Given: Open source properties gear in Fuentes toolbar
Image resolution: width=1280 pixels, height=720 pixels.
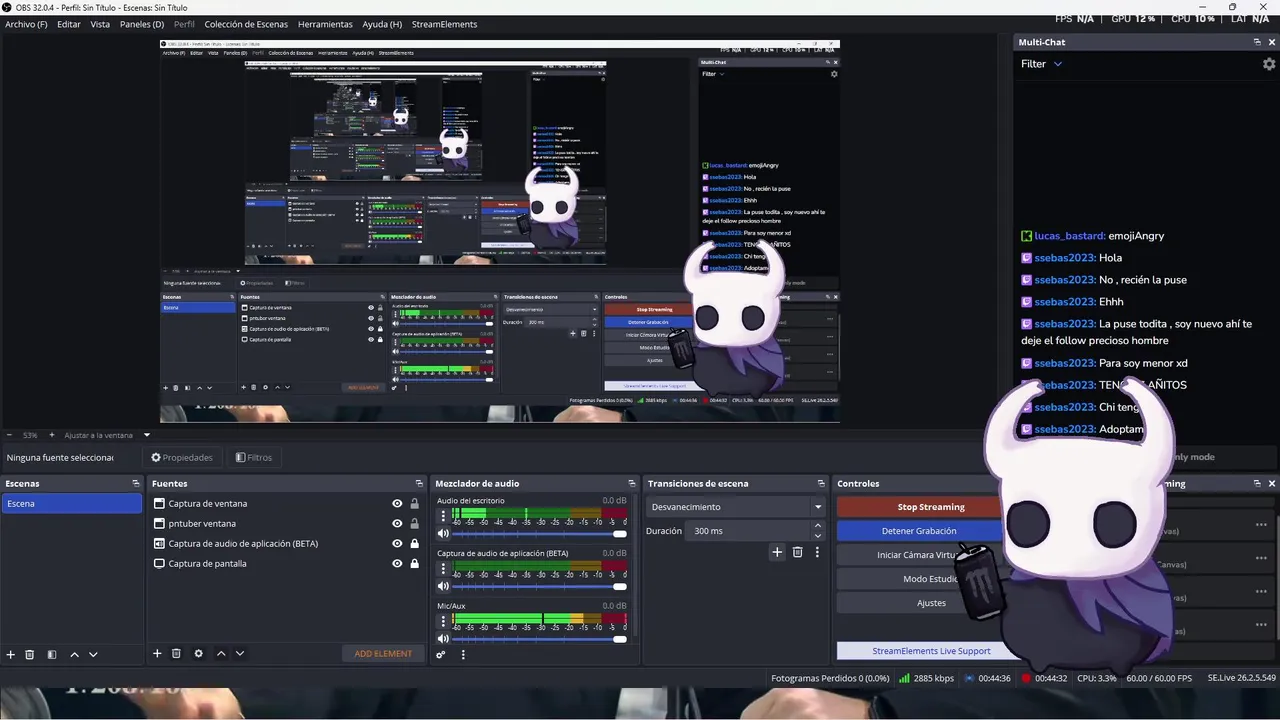Looking at the screenshot, I should click(198, 653).
